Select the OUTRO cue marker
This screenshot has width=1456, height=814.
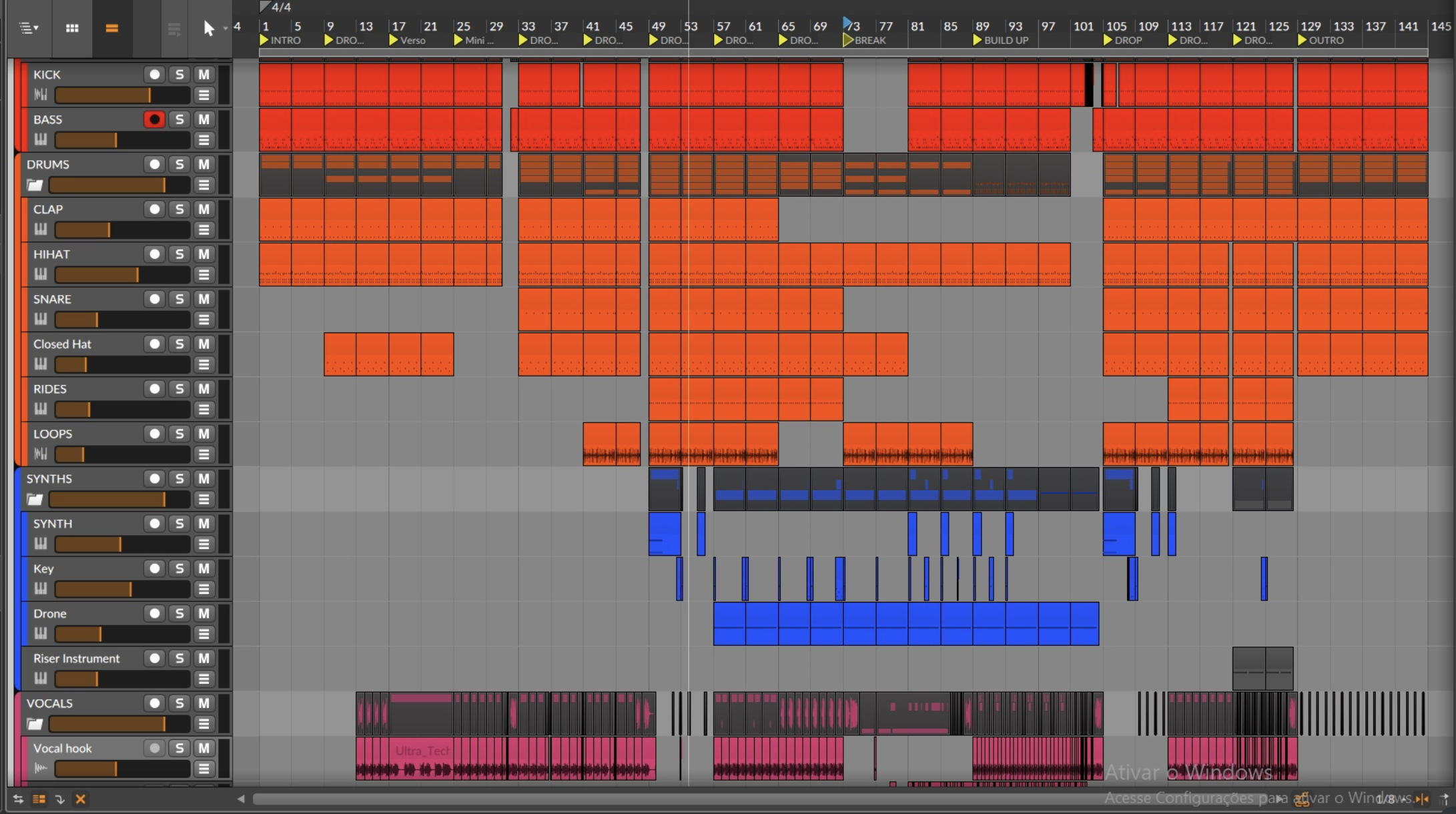[1321, 40]
